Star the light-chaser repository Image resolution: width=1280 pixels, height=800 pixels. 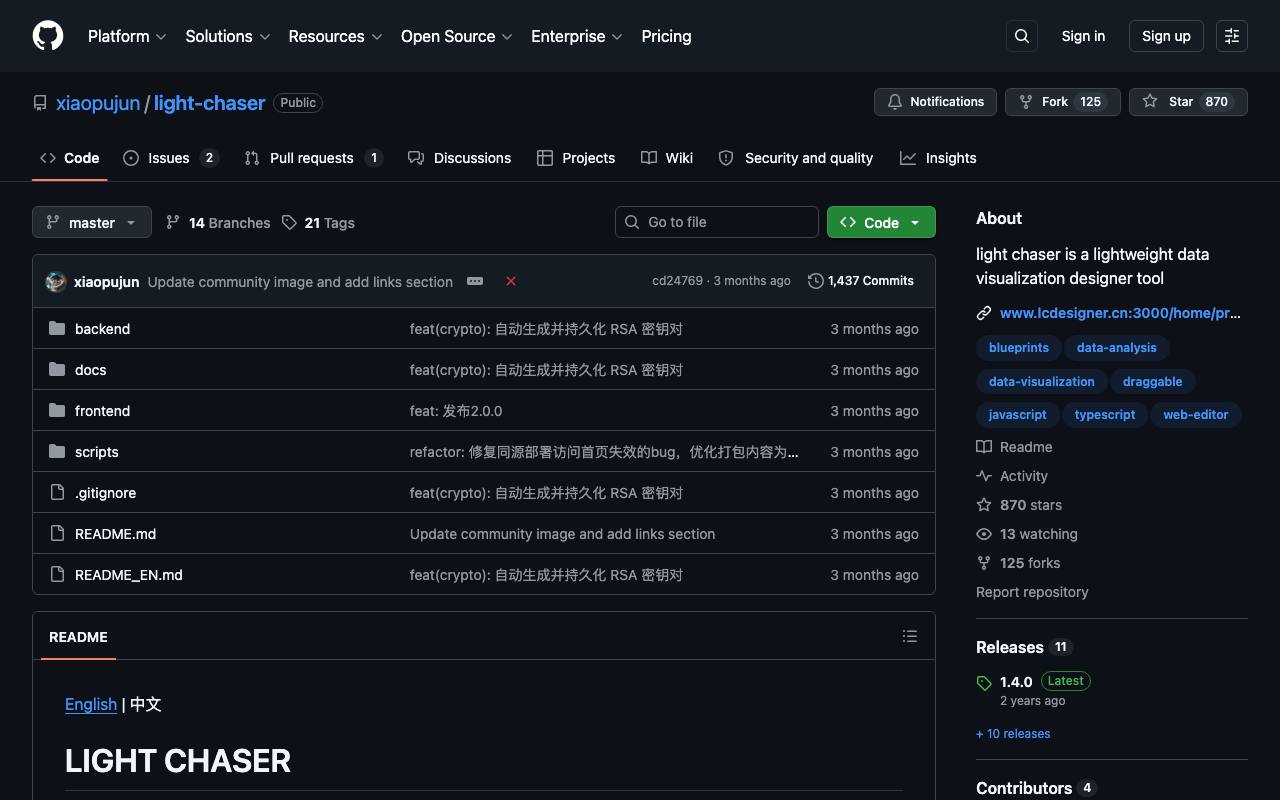point(1188,102)
